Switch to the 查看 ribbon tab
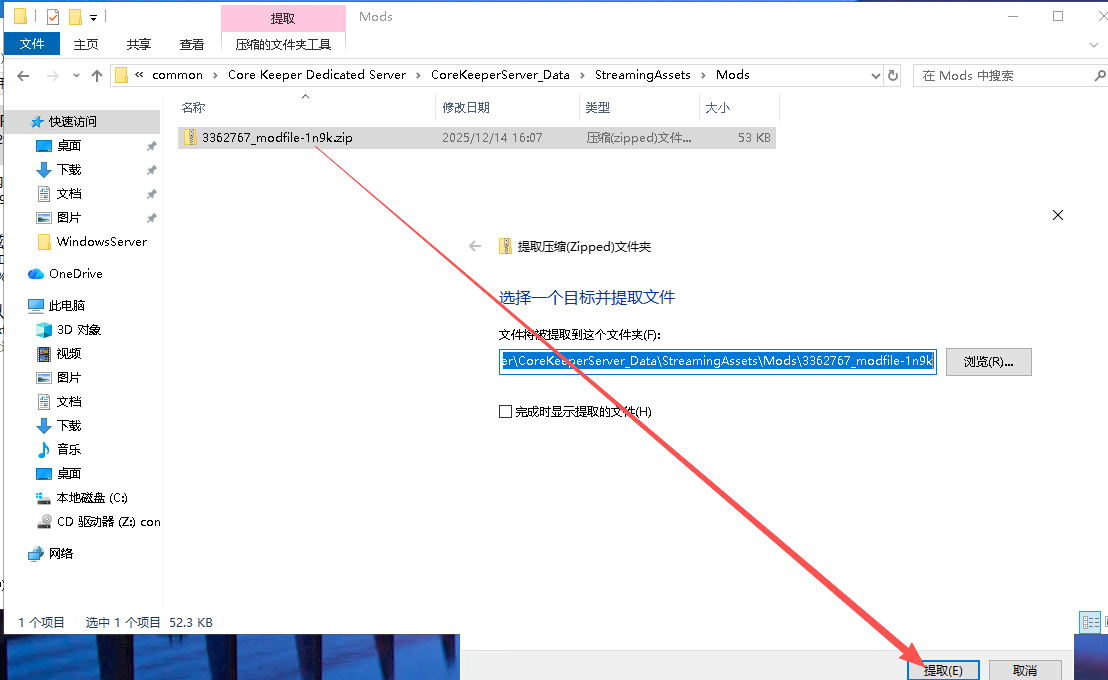 point(191,44)
